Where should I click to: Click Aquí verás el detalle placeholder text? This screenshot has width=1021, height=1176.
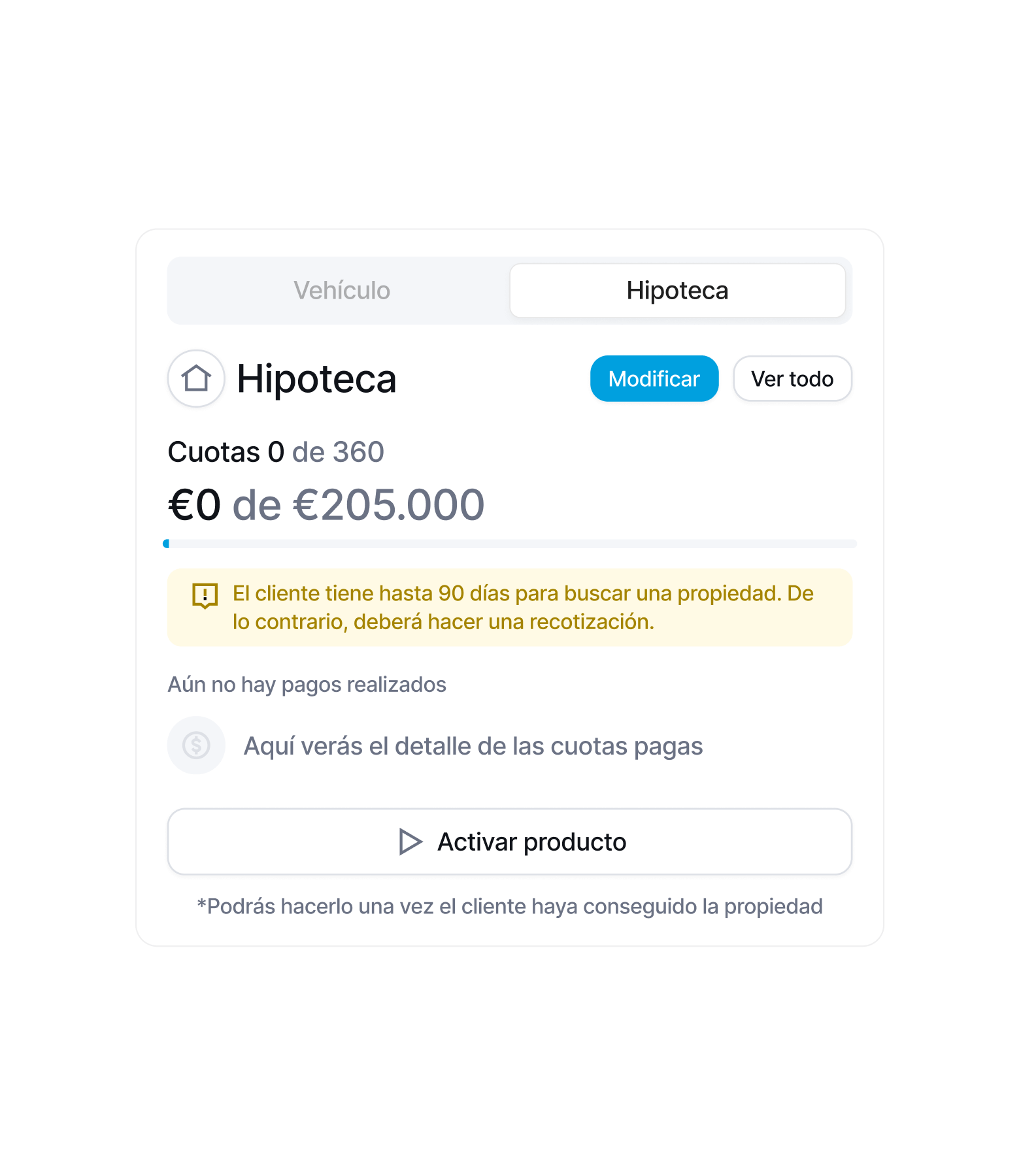[x=473, y=746]
